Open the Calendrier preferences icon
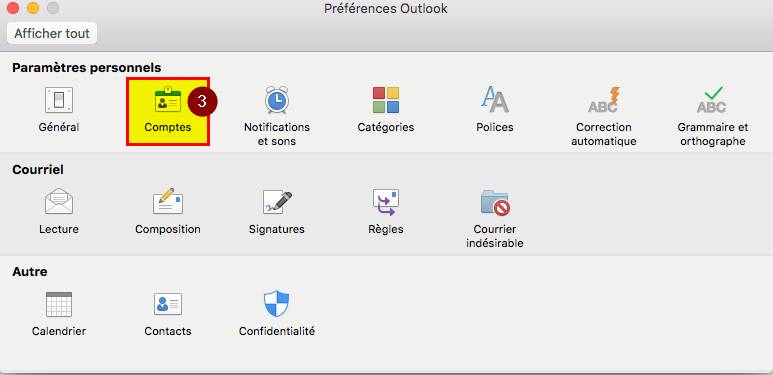 point(59,304)
